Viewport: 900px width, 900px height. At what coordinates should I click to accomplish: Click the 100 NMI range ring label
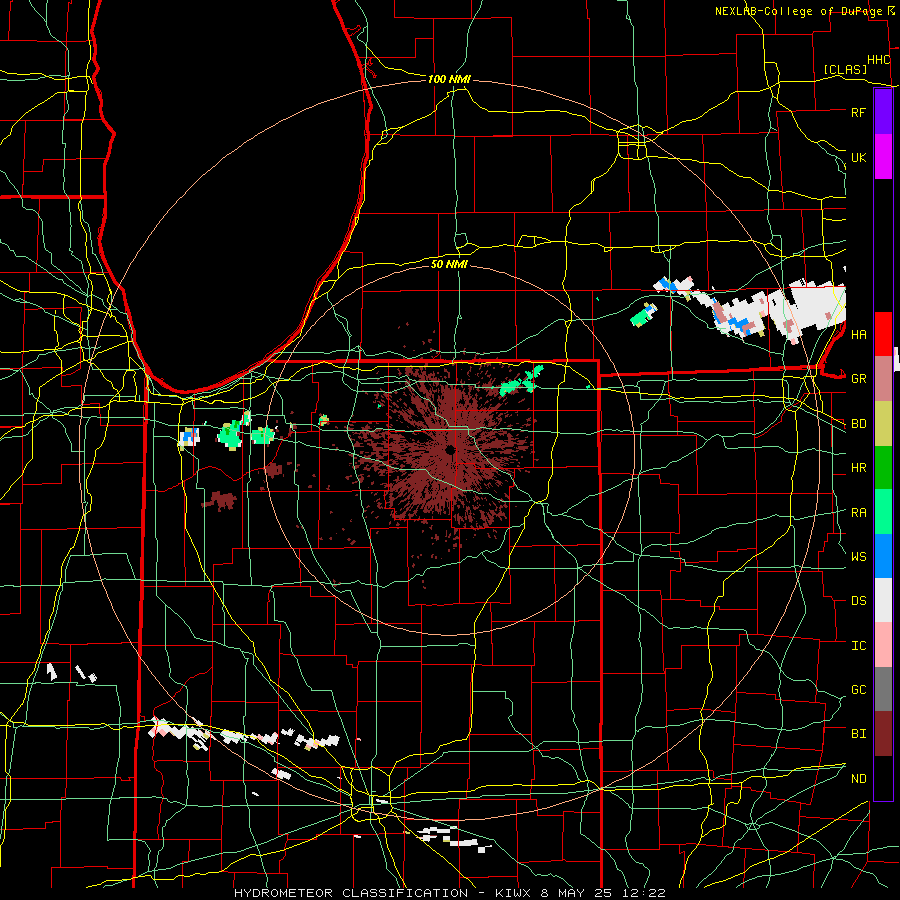449,79
